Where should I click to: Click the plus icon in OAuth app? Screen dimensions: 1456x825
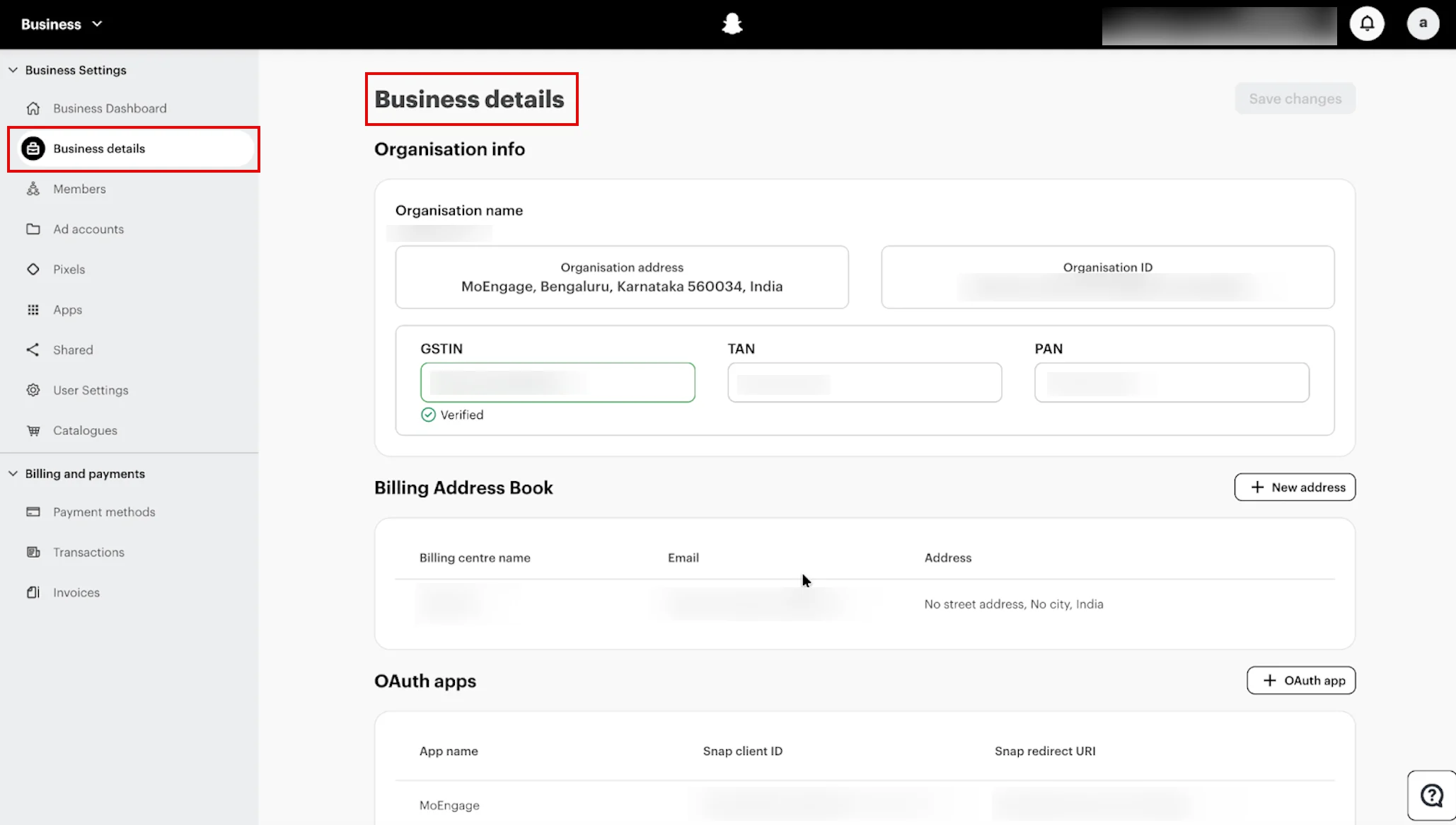(x=1270, y=681)
